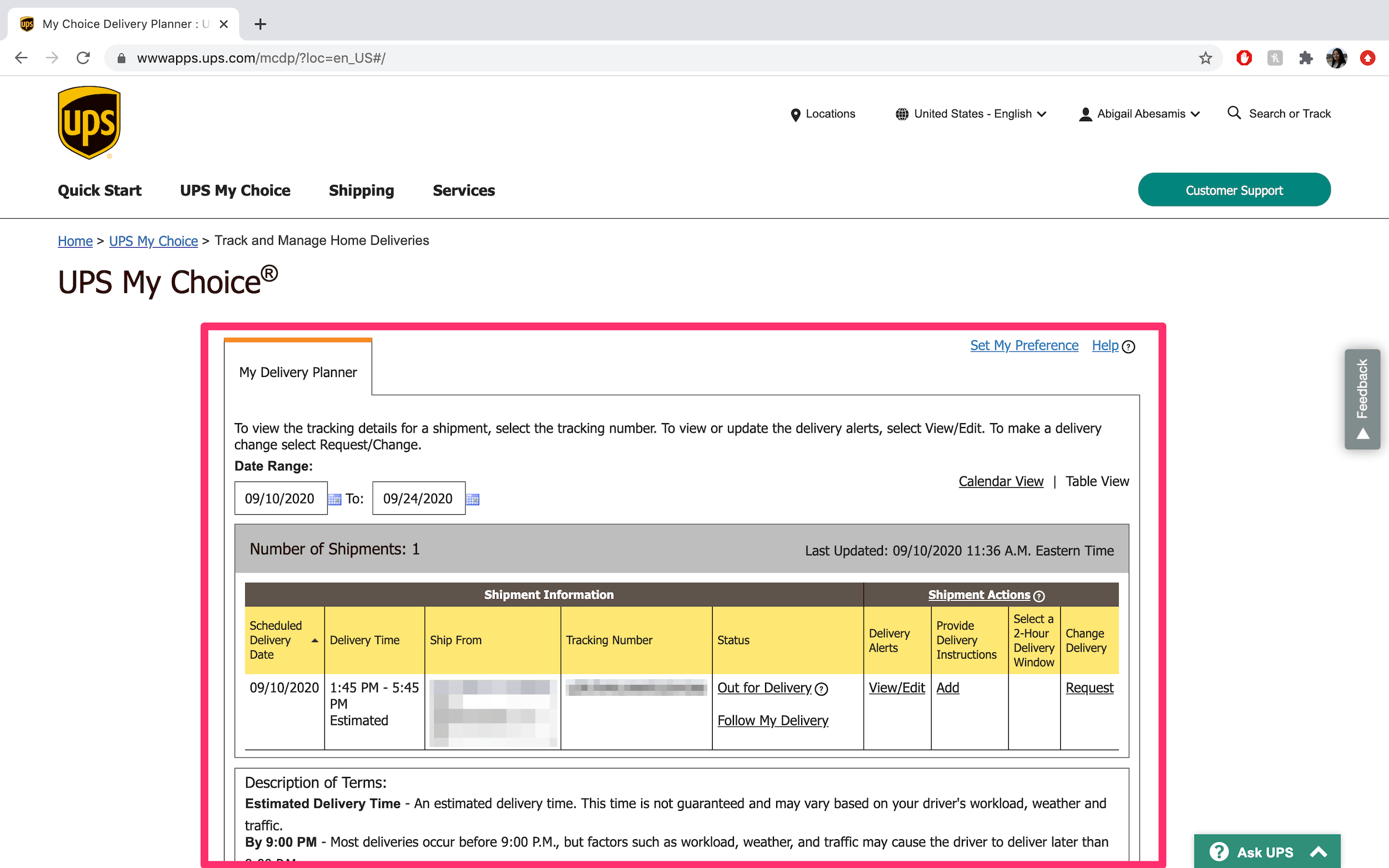Open the end date calendar picker icon
The width and height of the screenshot is (1389, 868).
click(473, 499)
